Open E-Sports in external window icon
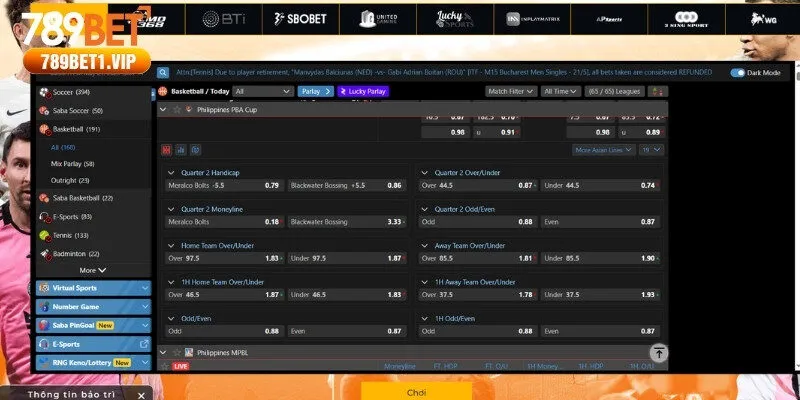The image size is (800, 400). [x=144, y=344]
